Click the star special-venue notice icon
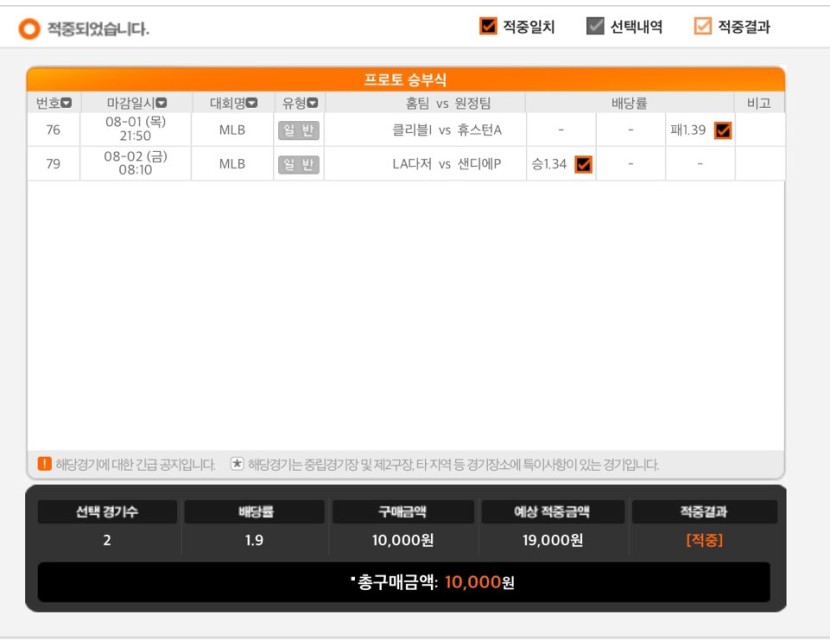Image resolution: width=830 pixels, height=641 pixels. click(237, 464)
